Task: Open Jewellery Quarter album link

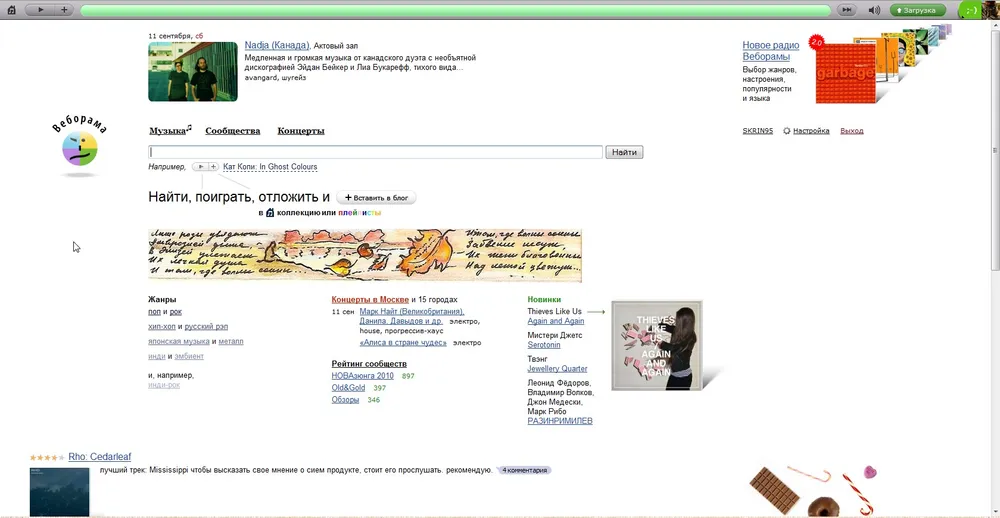Action: pos(557,369)
